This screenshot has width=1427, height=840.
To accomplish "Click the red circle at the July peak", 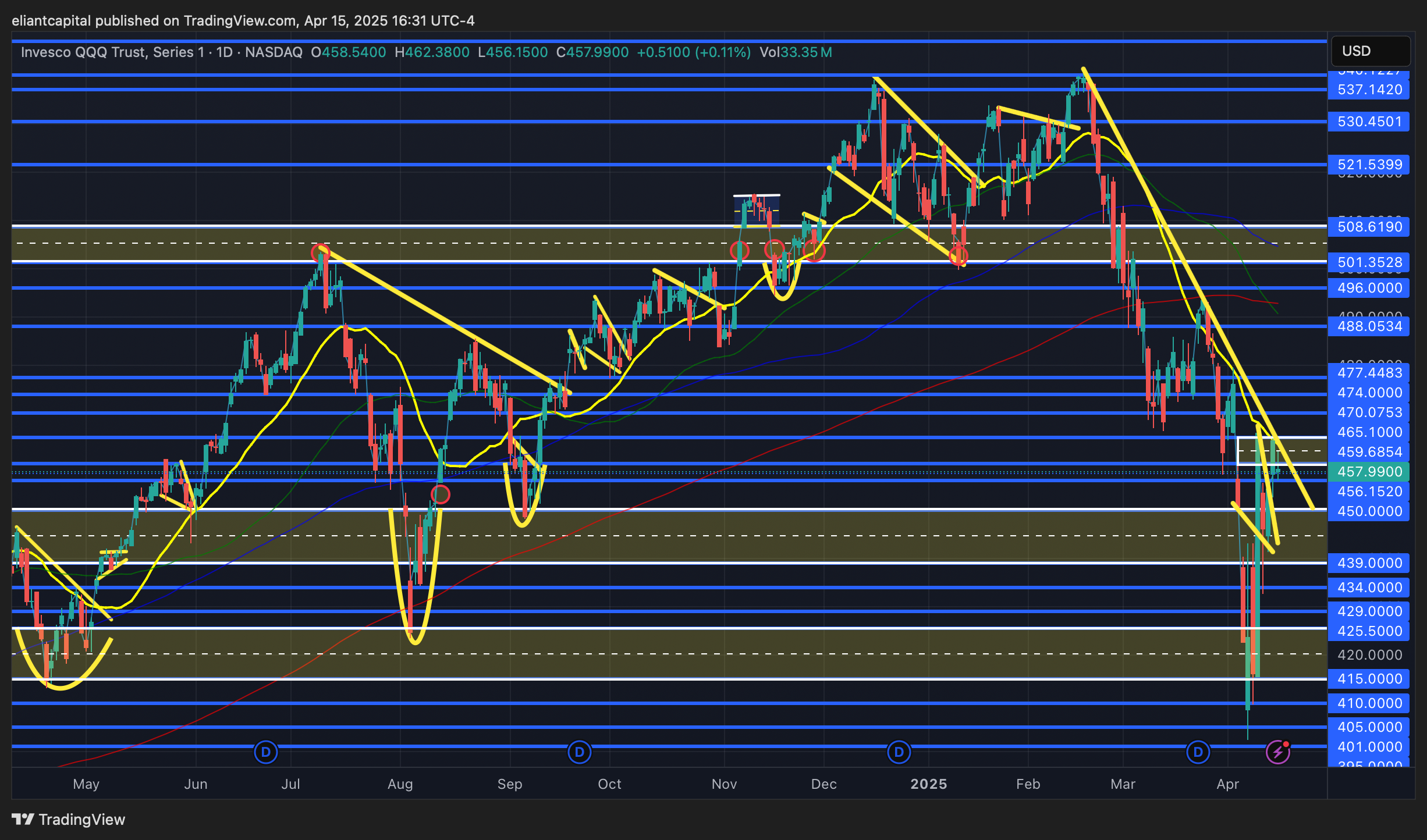I will click(x=320, y=253).
